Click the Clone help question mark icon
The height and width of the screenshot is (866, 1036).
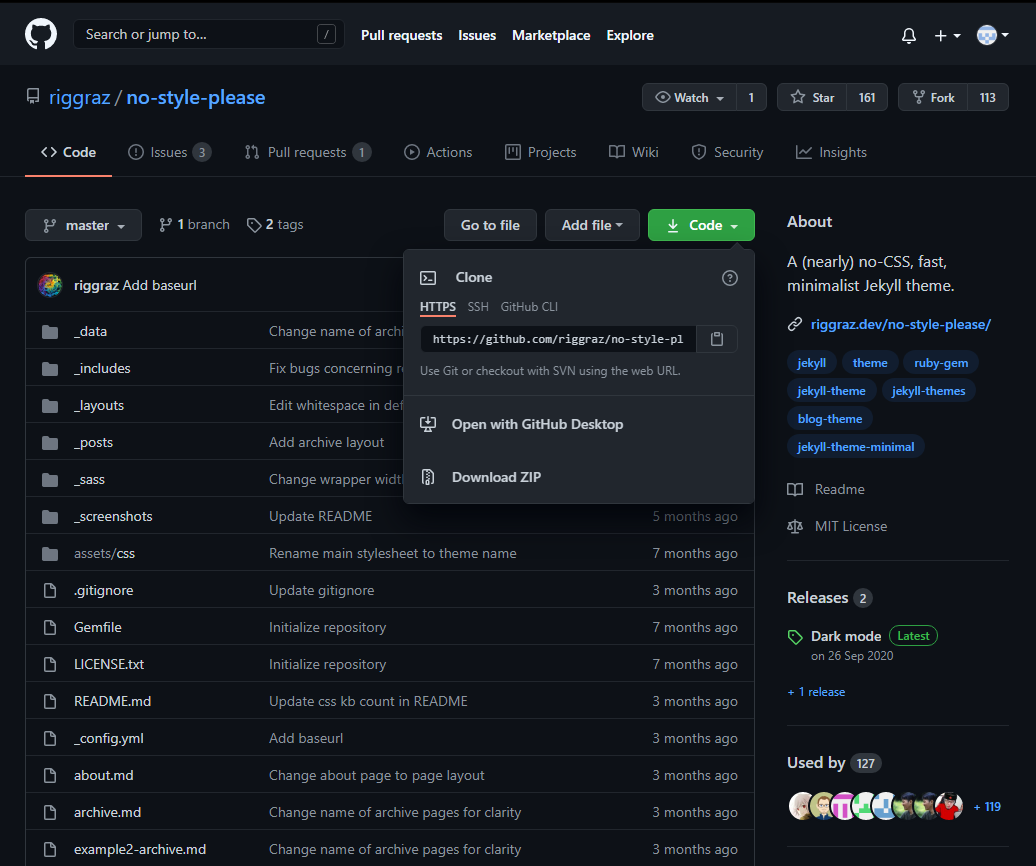729,278
